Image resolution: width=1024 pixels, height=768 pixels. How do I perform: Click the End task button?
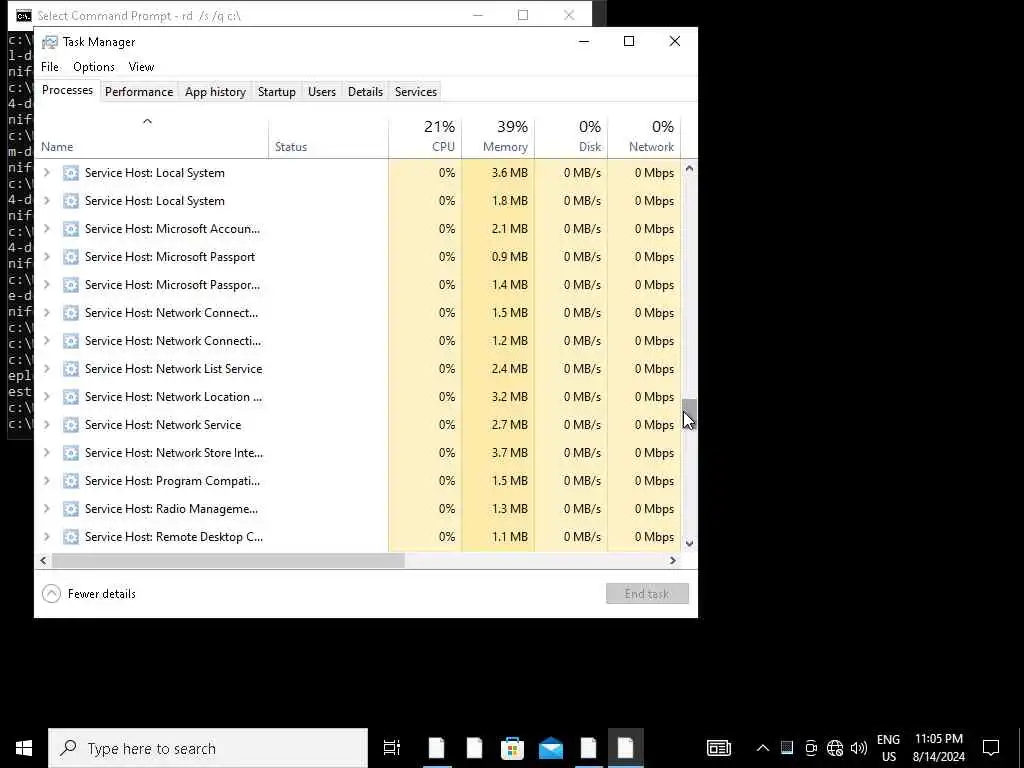coord(647,594)
